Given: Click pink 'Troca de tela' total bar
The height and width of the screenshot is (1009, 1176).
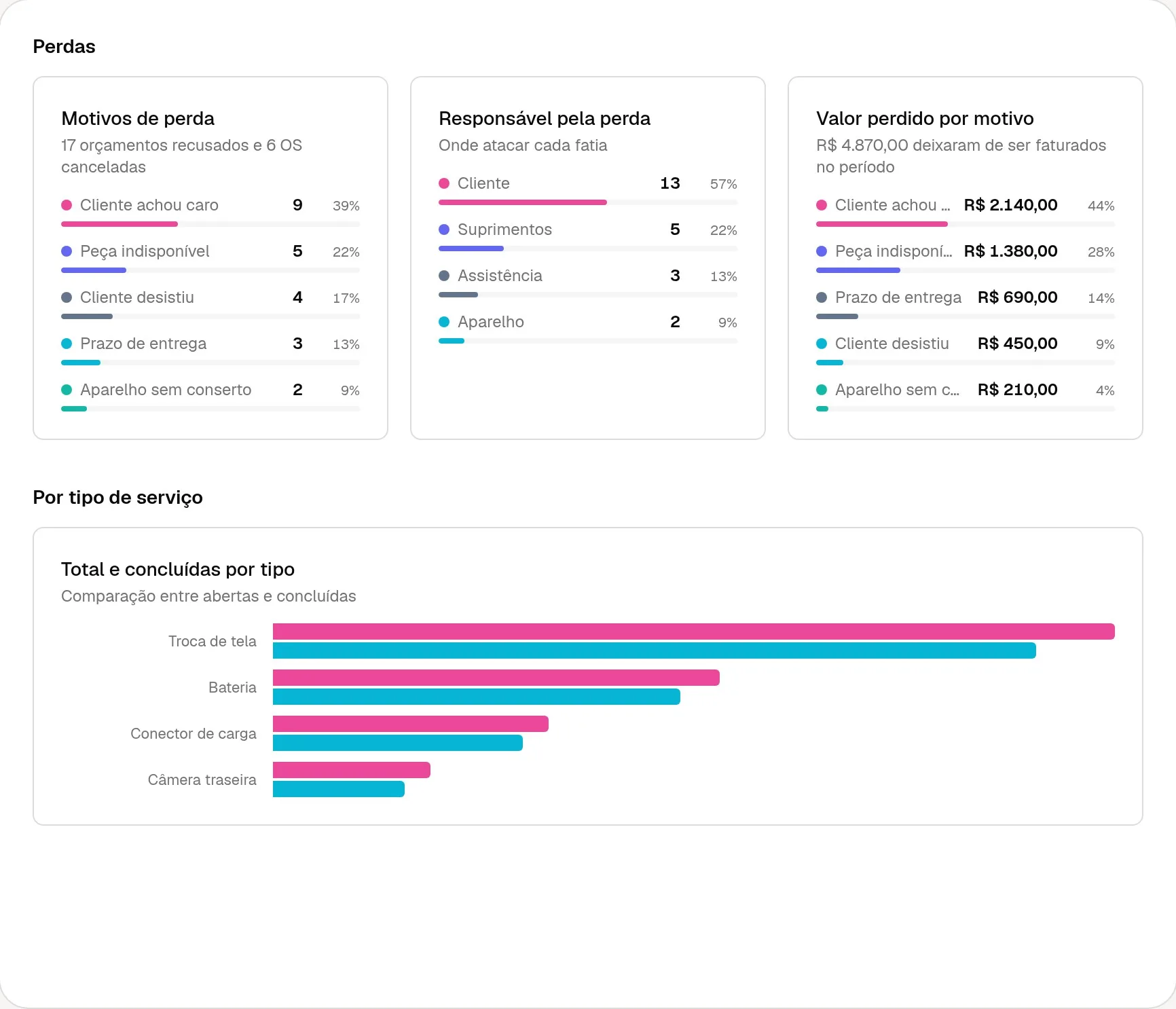Looking at the screenshot, I should pos(694,631).
